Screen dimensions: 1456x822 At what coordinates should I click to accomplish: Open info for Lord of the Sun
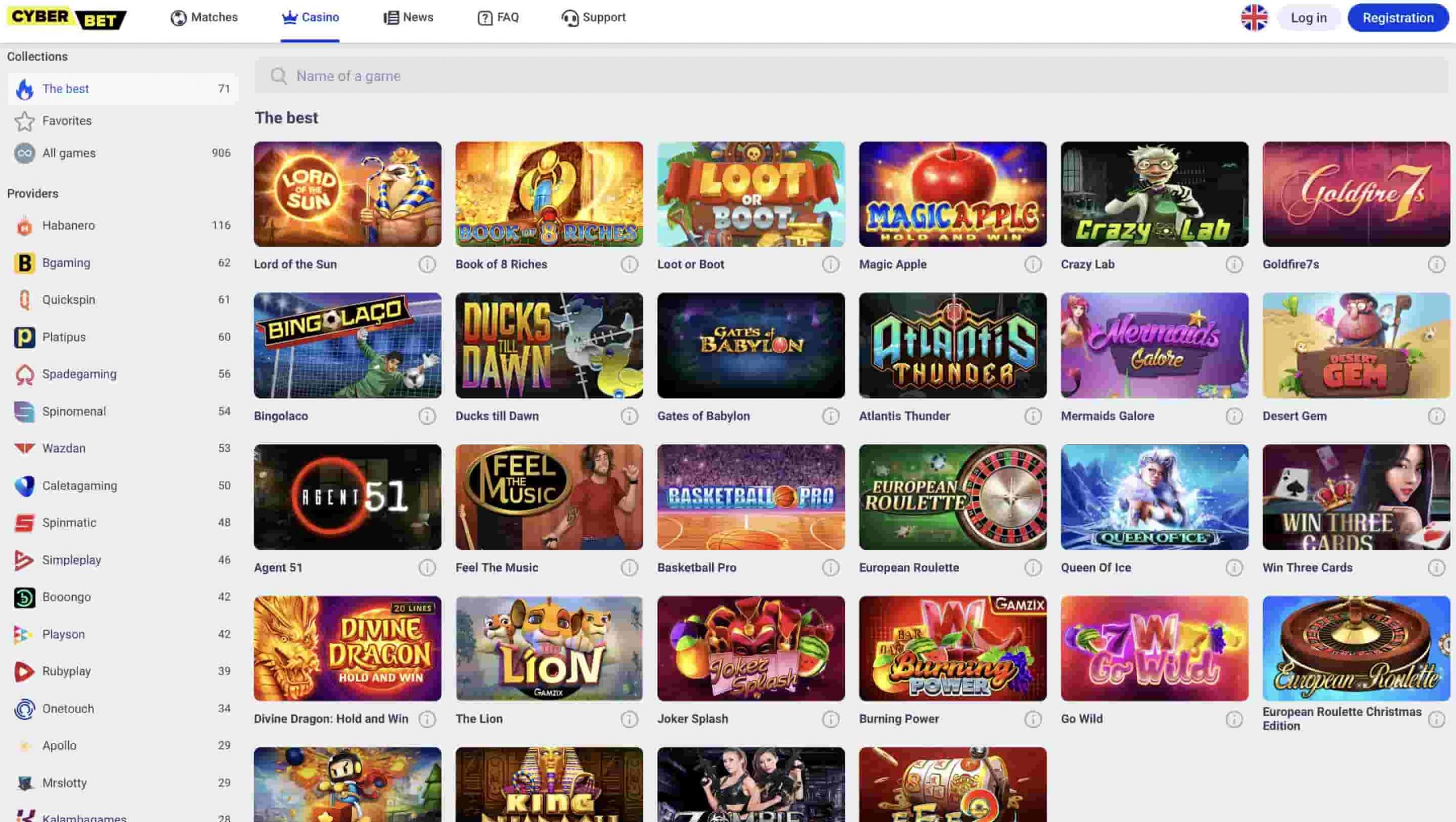(x=427, y=264)
